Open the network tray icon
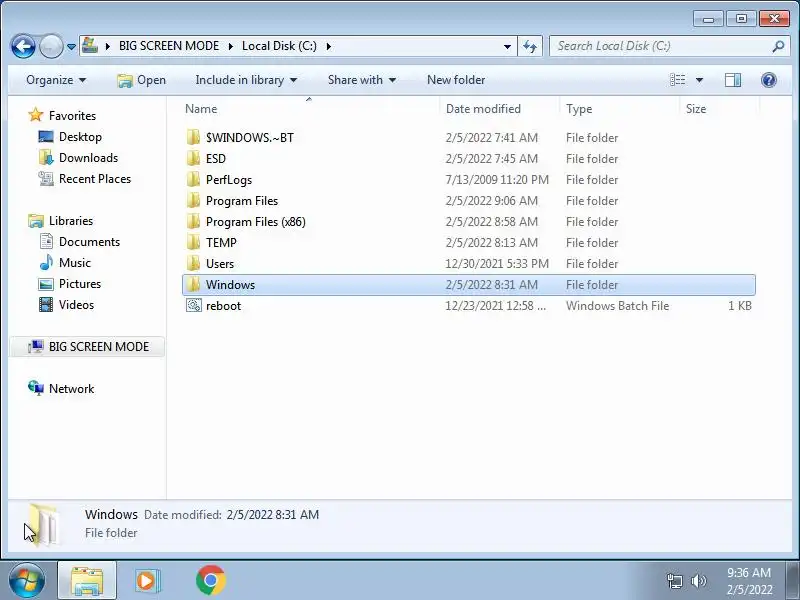Screen dimensions: 800x600 [x=674, y=581]
